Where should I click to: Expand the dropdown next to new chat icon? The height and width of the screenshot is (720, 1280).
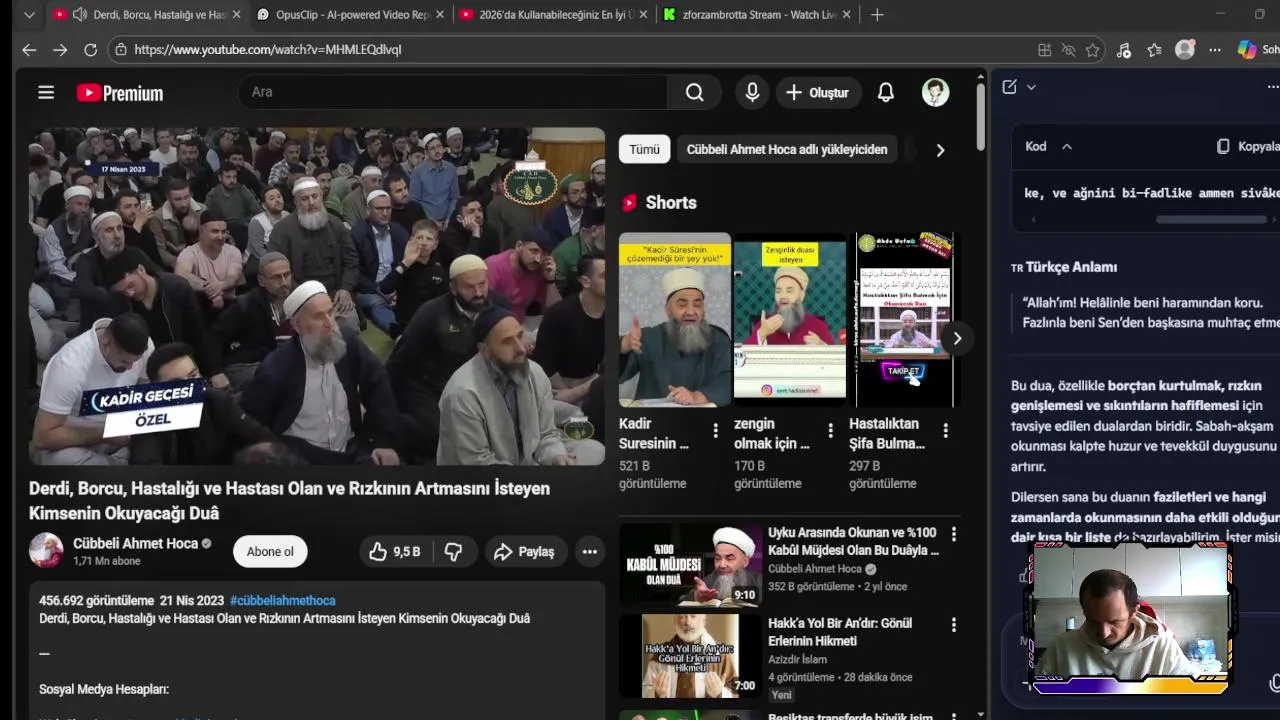[x=1031, y=87]
